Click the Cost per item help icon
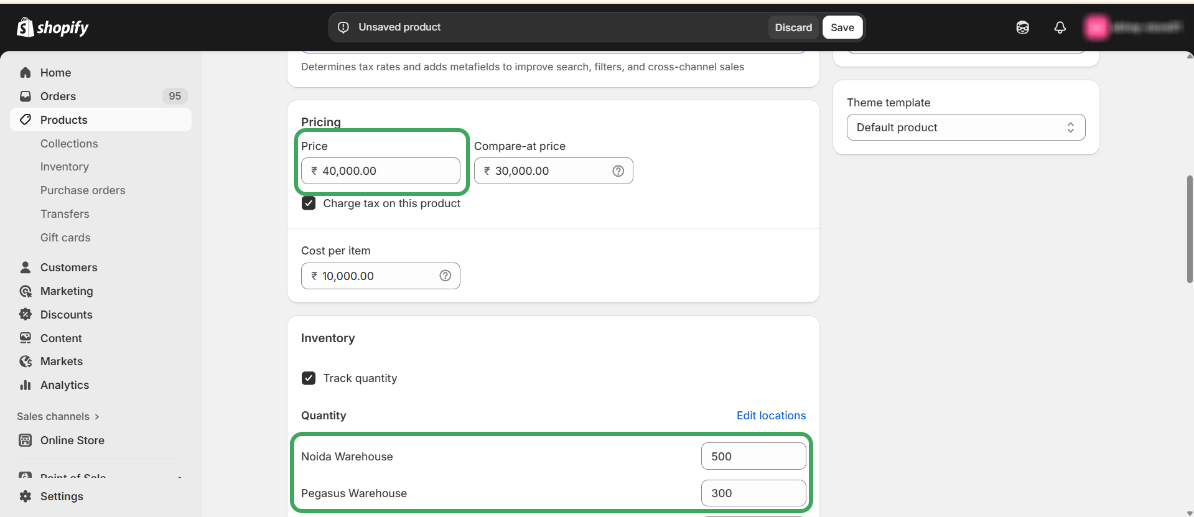 pos(445,276)
